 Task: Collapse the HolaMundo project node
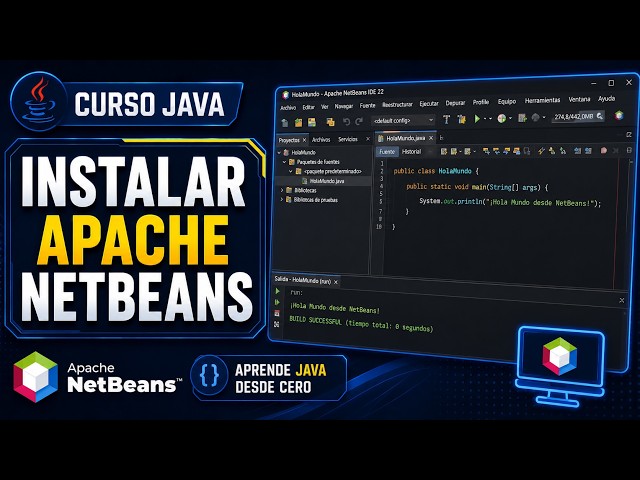pyautogui.click(x=280, y=152)
